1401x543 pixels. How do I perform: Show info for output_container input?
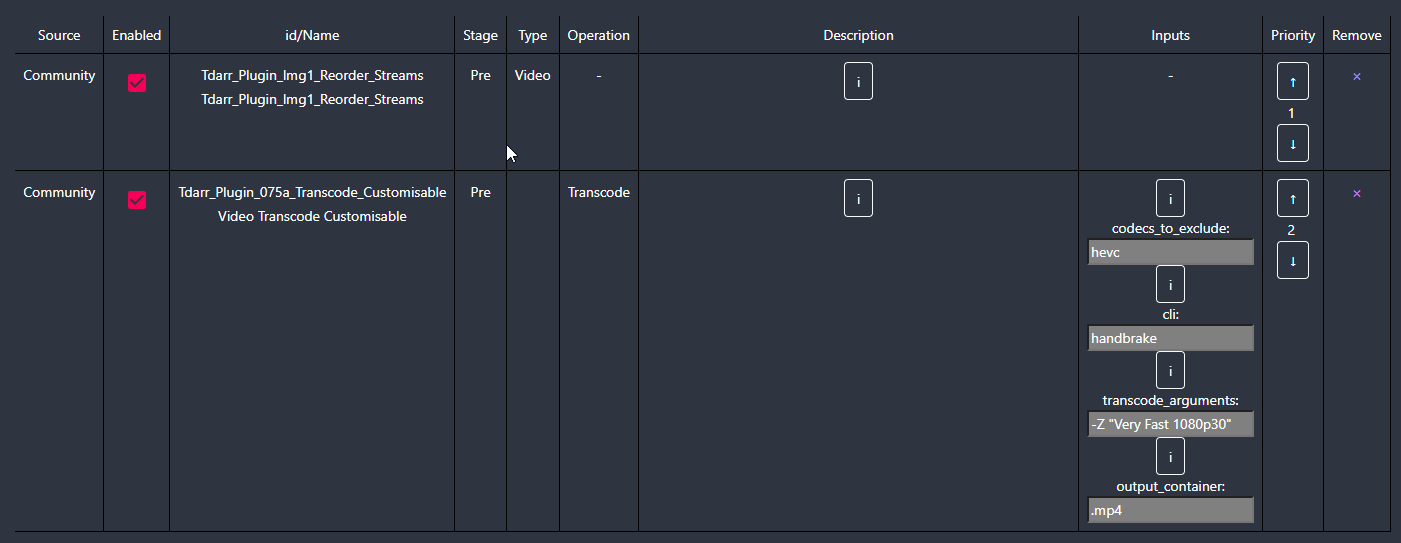click(1170, 457)
